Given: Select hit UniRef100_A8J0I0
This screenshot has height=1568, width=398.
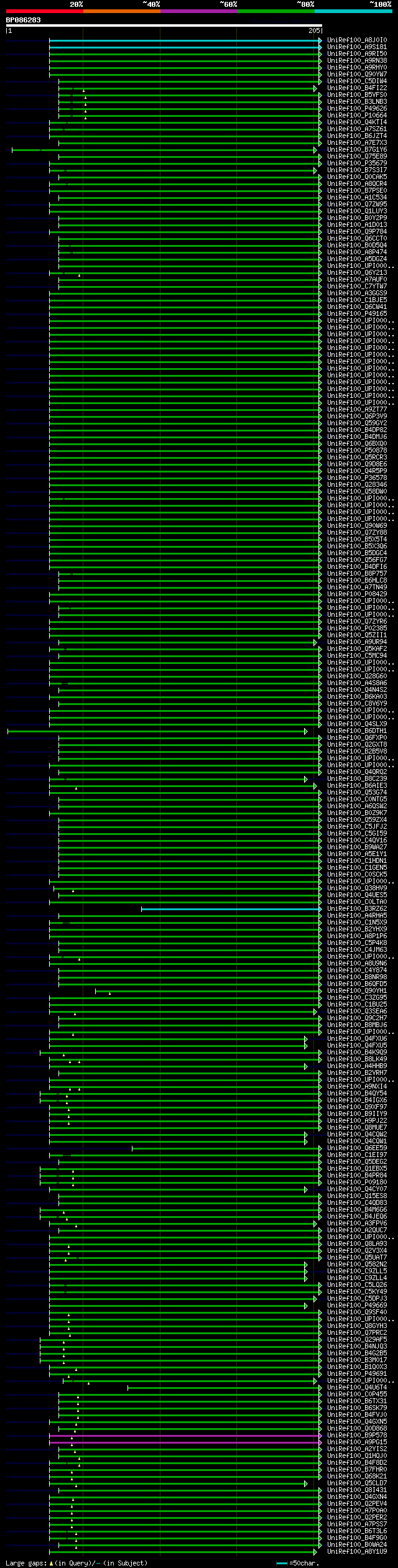Looking at the screenshot, I should pyautogui.click(x=357, y=40).
